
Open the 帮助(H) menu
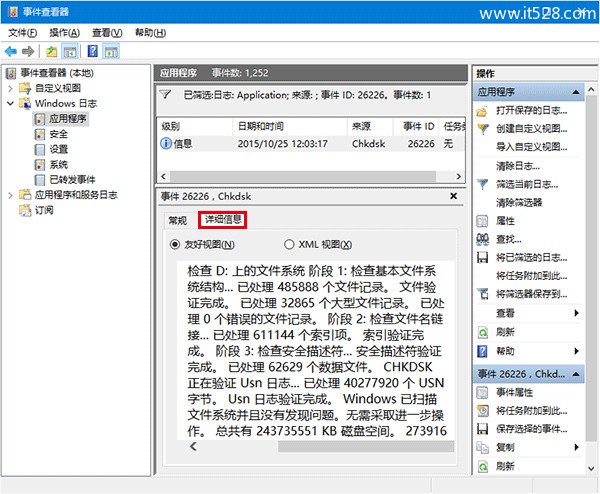point(150,33)
